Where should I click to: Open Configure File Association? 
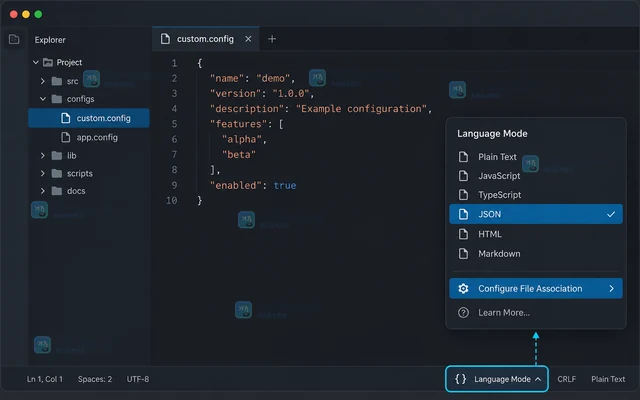(x=536, y=289)
